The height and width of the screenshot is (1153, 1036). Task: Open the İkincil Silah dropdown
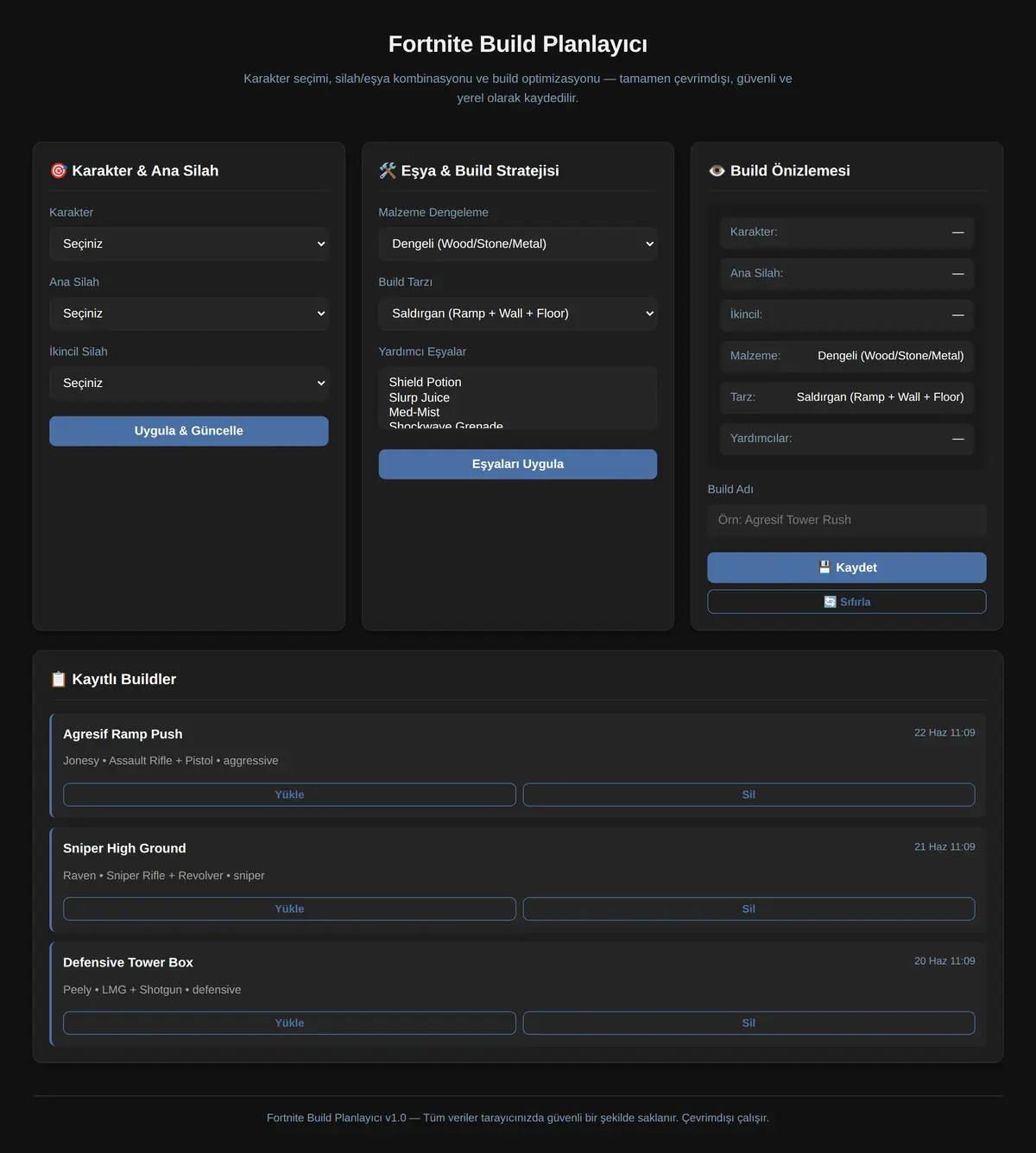(189, 383)
